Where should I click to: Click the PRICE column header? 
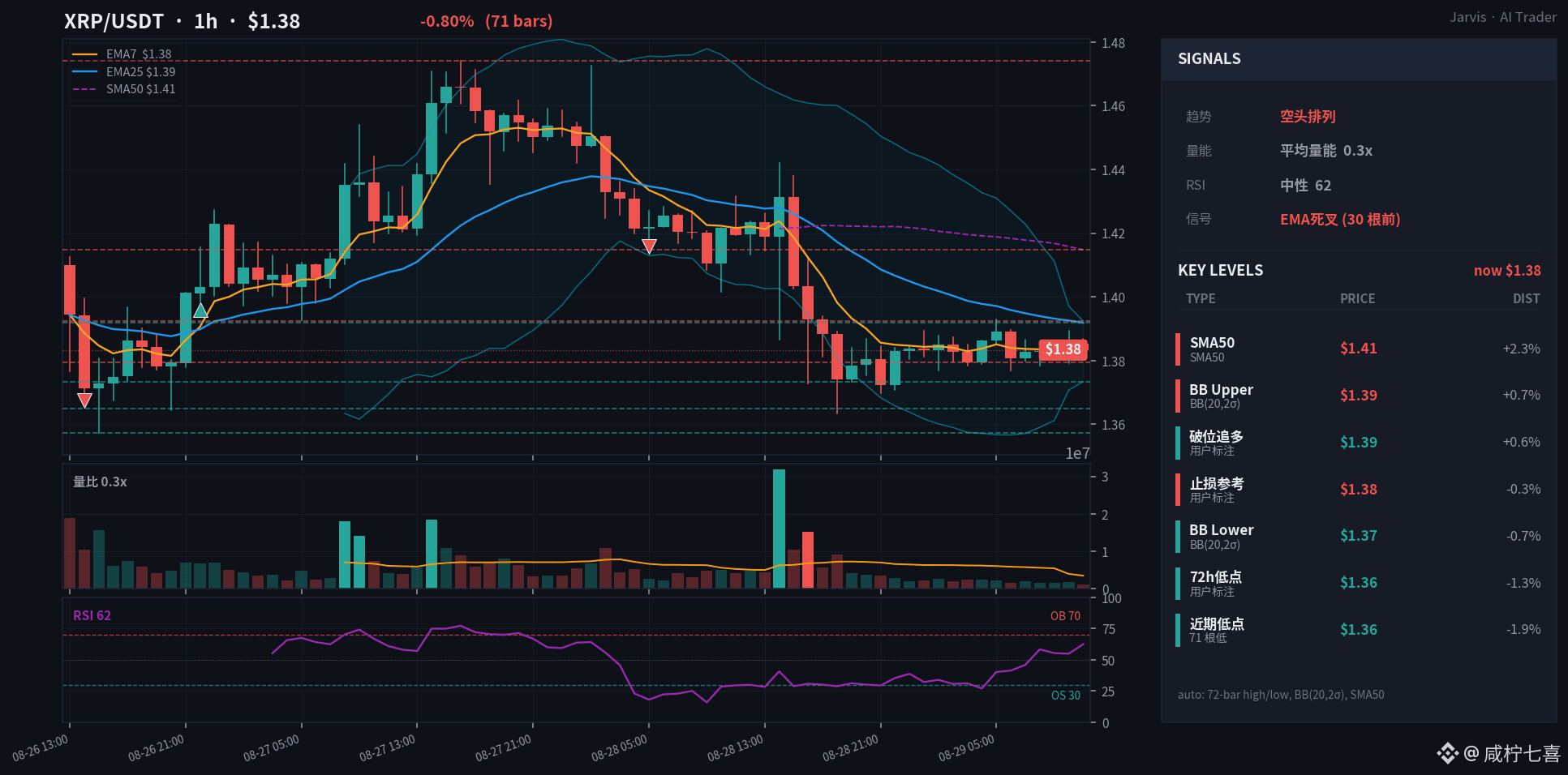click(x=1357, y=298)
